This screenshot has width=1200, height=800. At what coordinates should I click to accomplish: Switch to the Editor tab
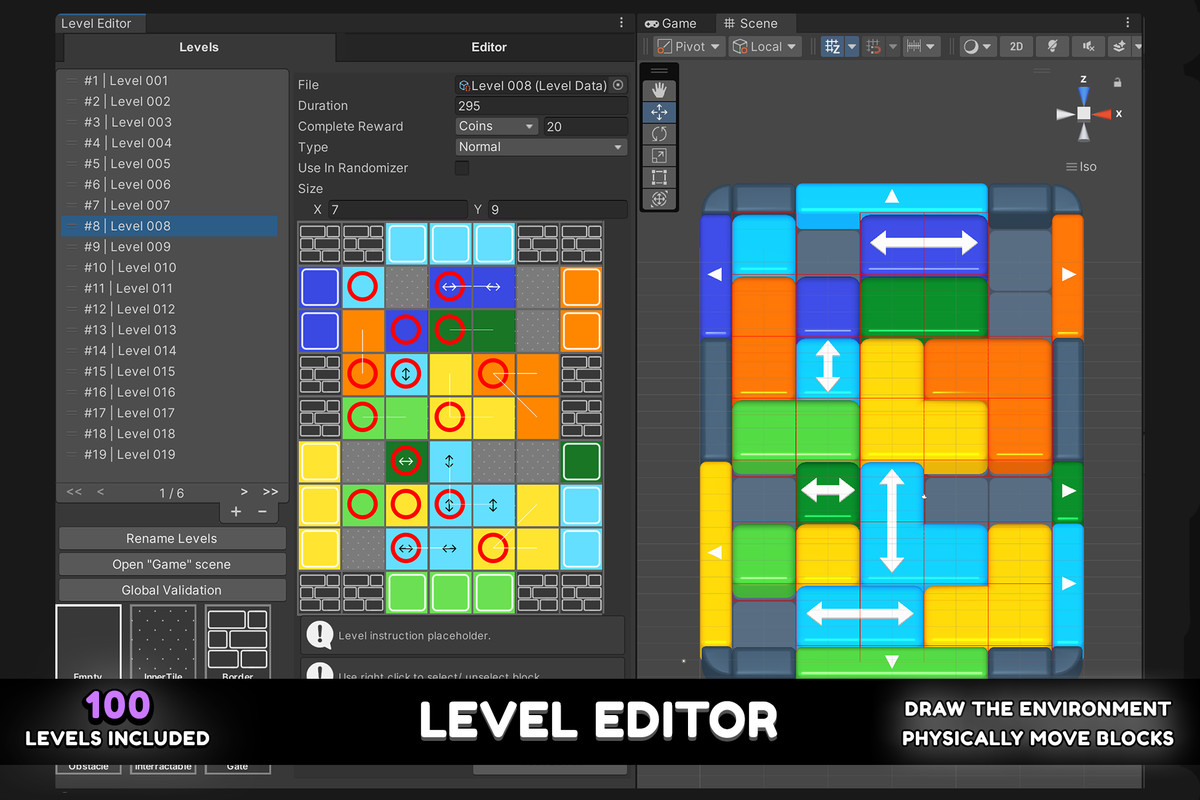[489, 47]
